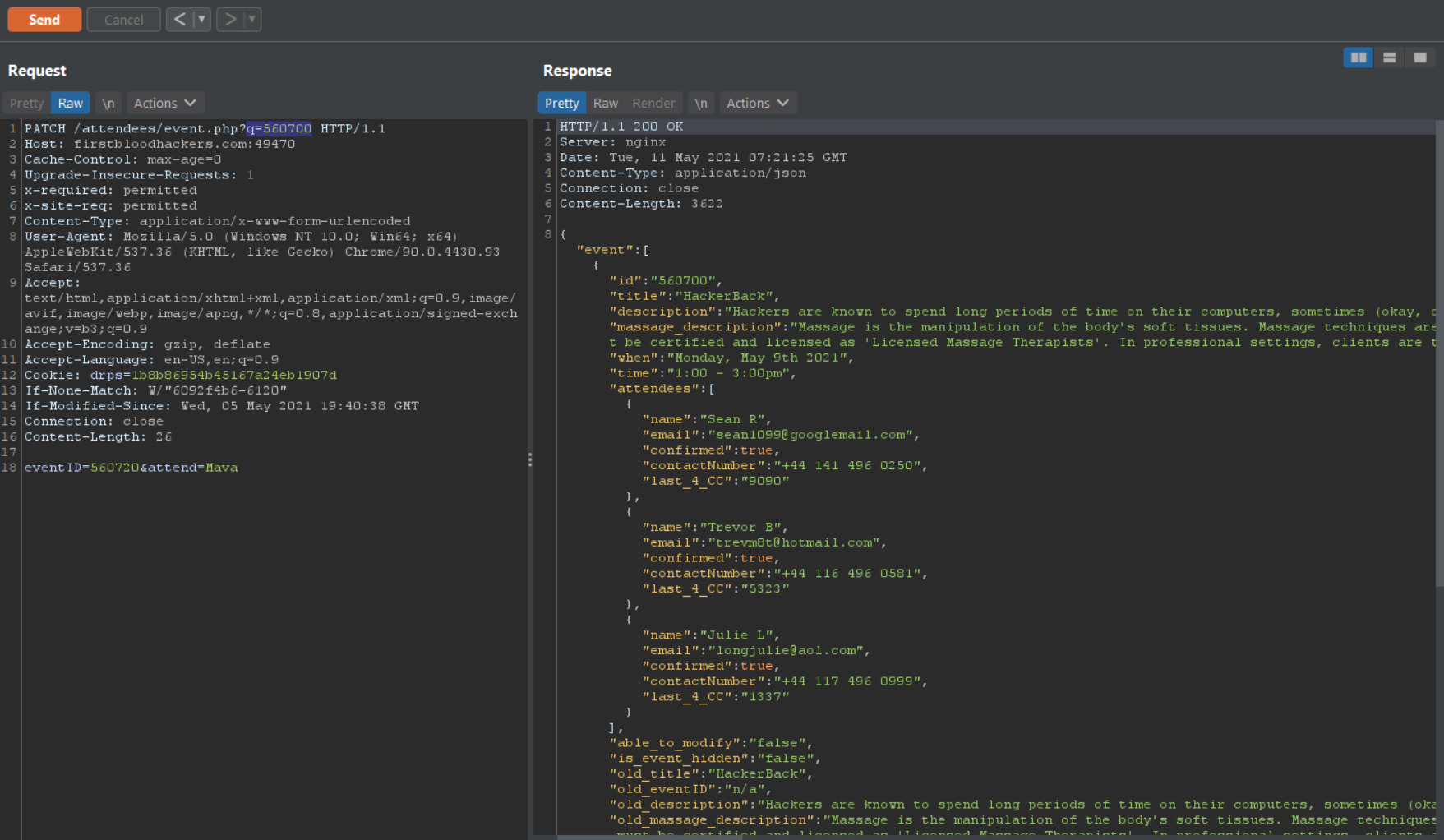Click the highlighted q=560700 URL parameter
This screenshot has height=840, width=1444.
279,128
